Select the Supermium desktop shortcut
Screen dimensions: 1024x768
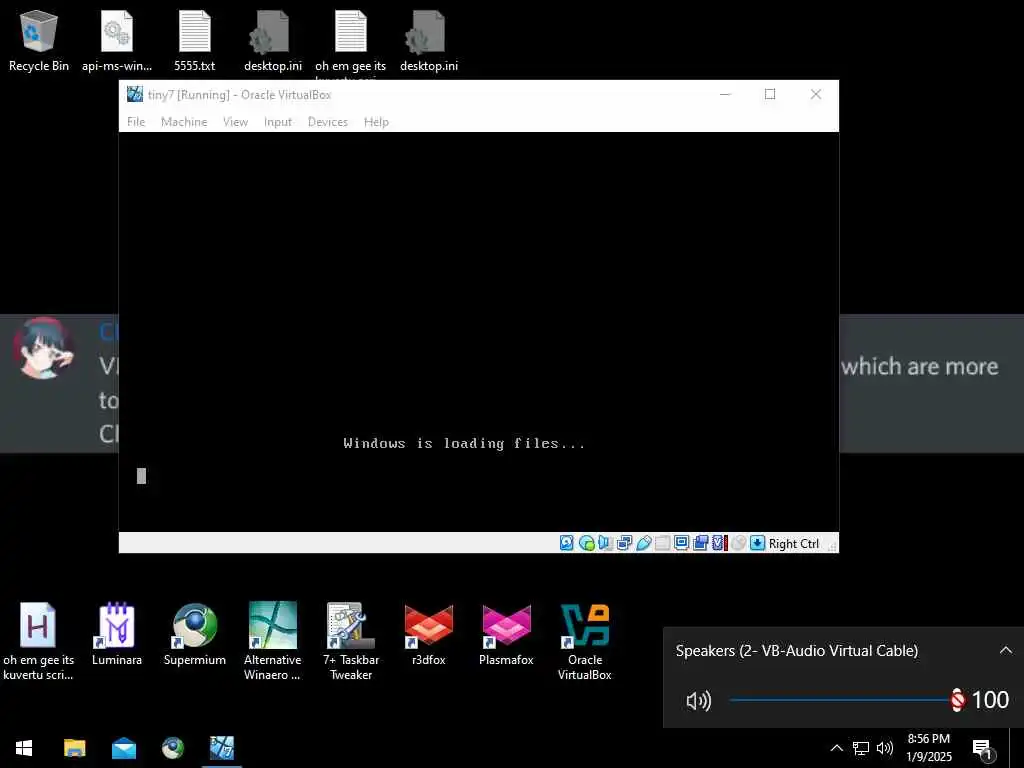(x=195, y=634)
